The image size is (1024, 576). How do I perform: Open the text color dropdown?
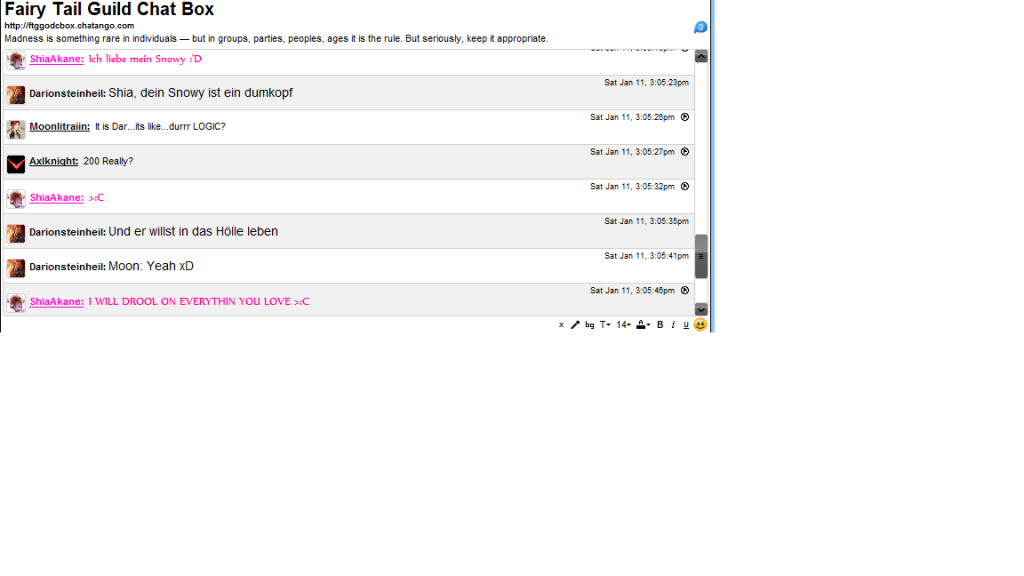(643, 325)
